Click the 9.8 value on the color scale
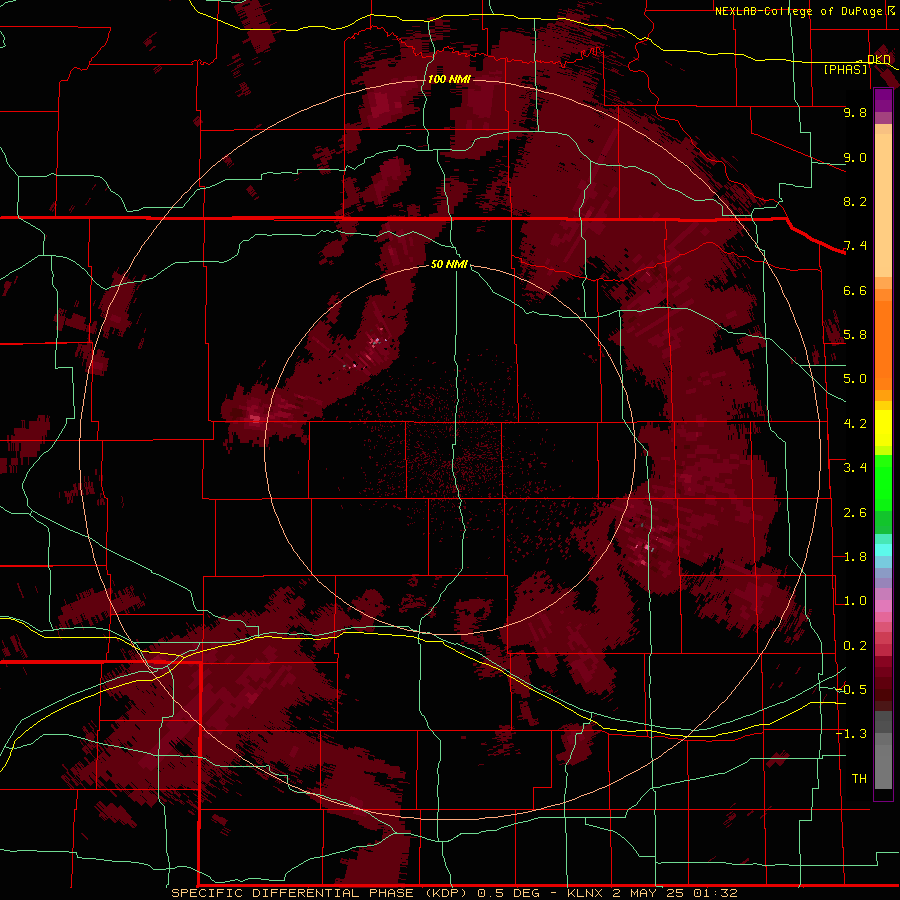Image resolution: width=900 pixels, height=900 pixels. coord(855,112)
